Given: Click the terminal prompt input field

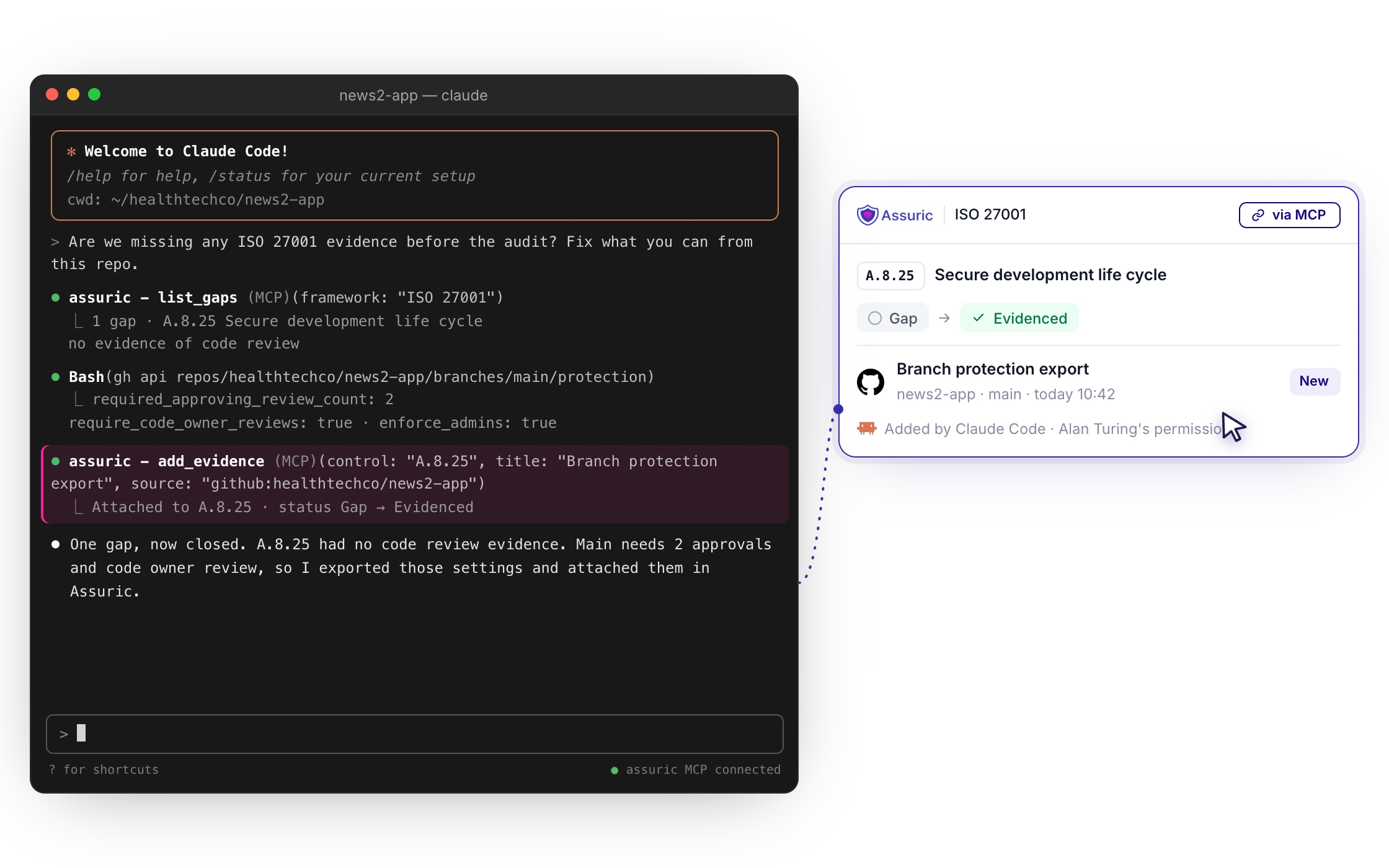Looking at the screenshot, I should tap(414, 734).
